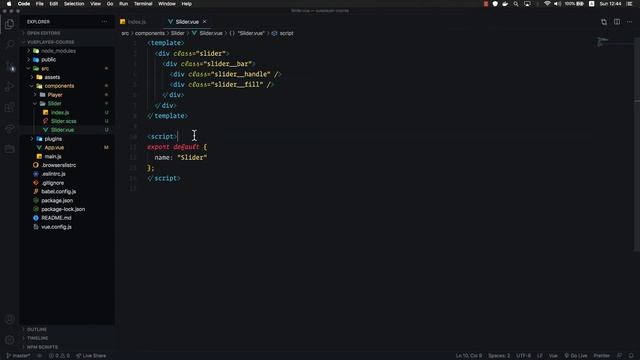Screen dimensions: 640x360
Task: Click Go Live in status bar
Action: (x=576, y=356)
